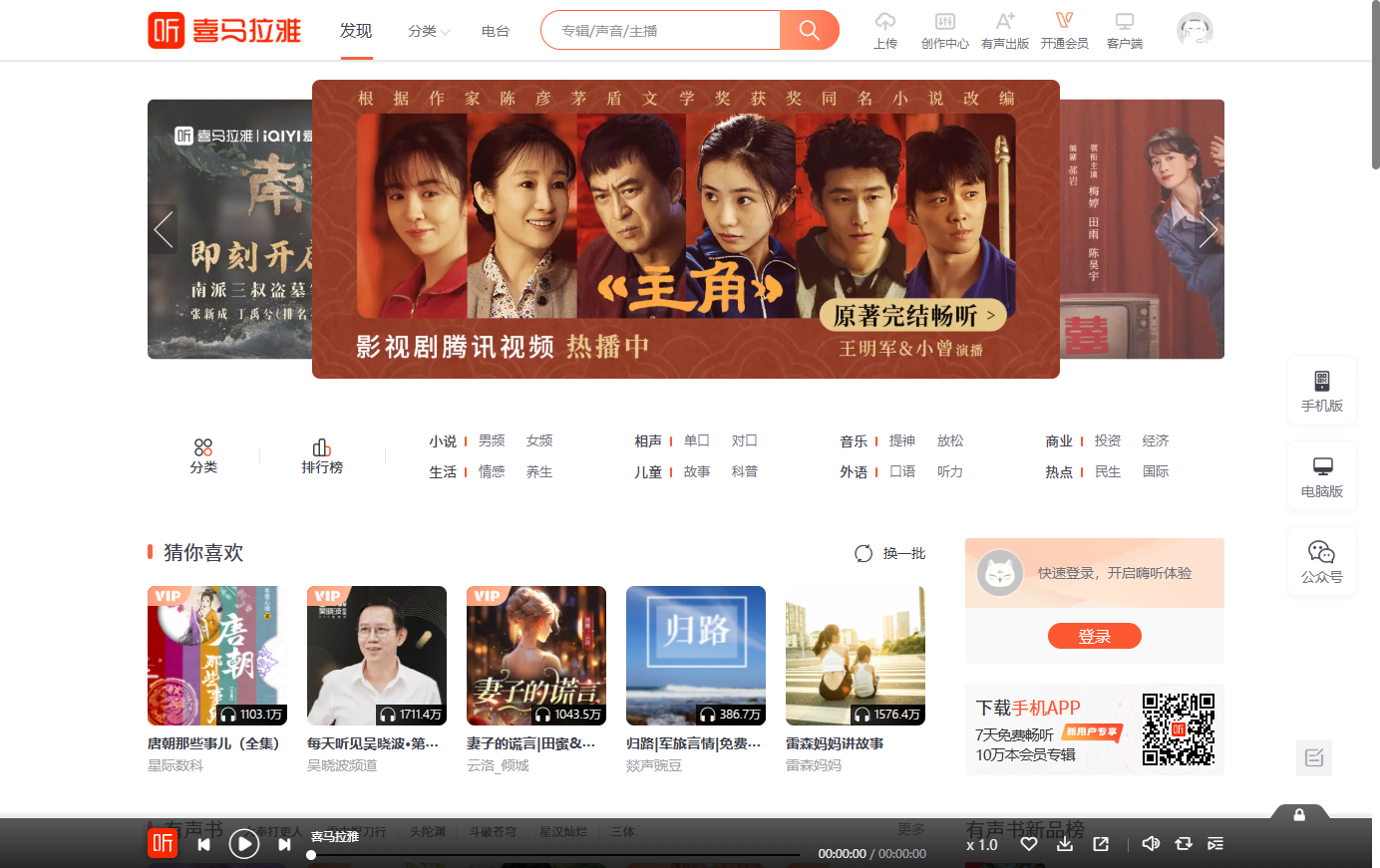Select the 发现 navigation tab
The width and height of the screenshot is (1380, 868).
coord(356,31)
